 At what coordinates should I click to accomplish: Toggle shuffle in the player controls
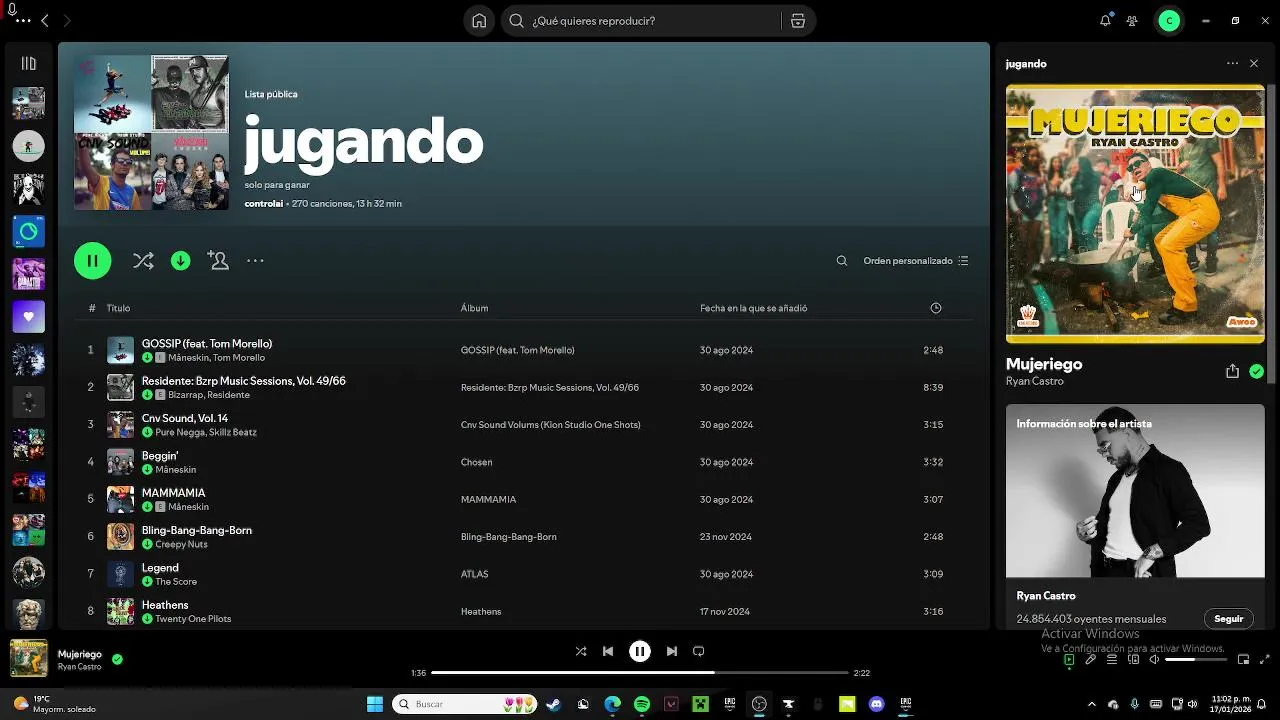pyautogui.click(x=581, y=651)
